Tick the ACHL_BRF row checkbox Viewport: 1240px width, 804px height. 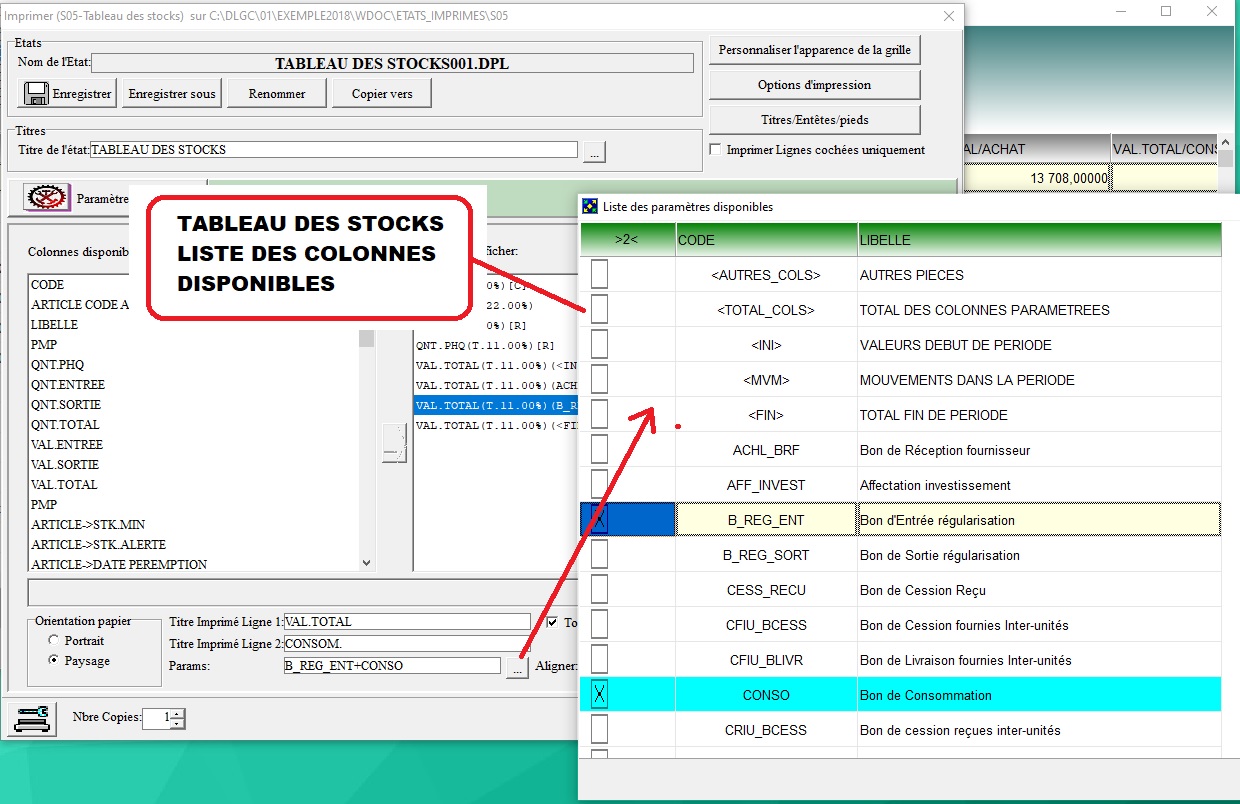(x=599, y=450)
